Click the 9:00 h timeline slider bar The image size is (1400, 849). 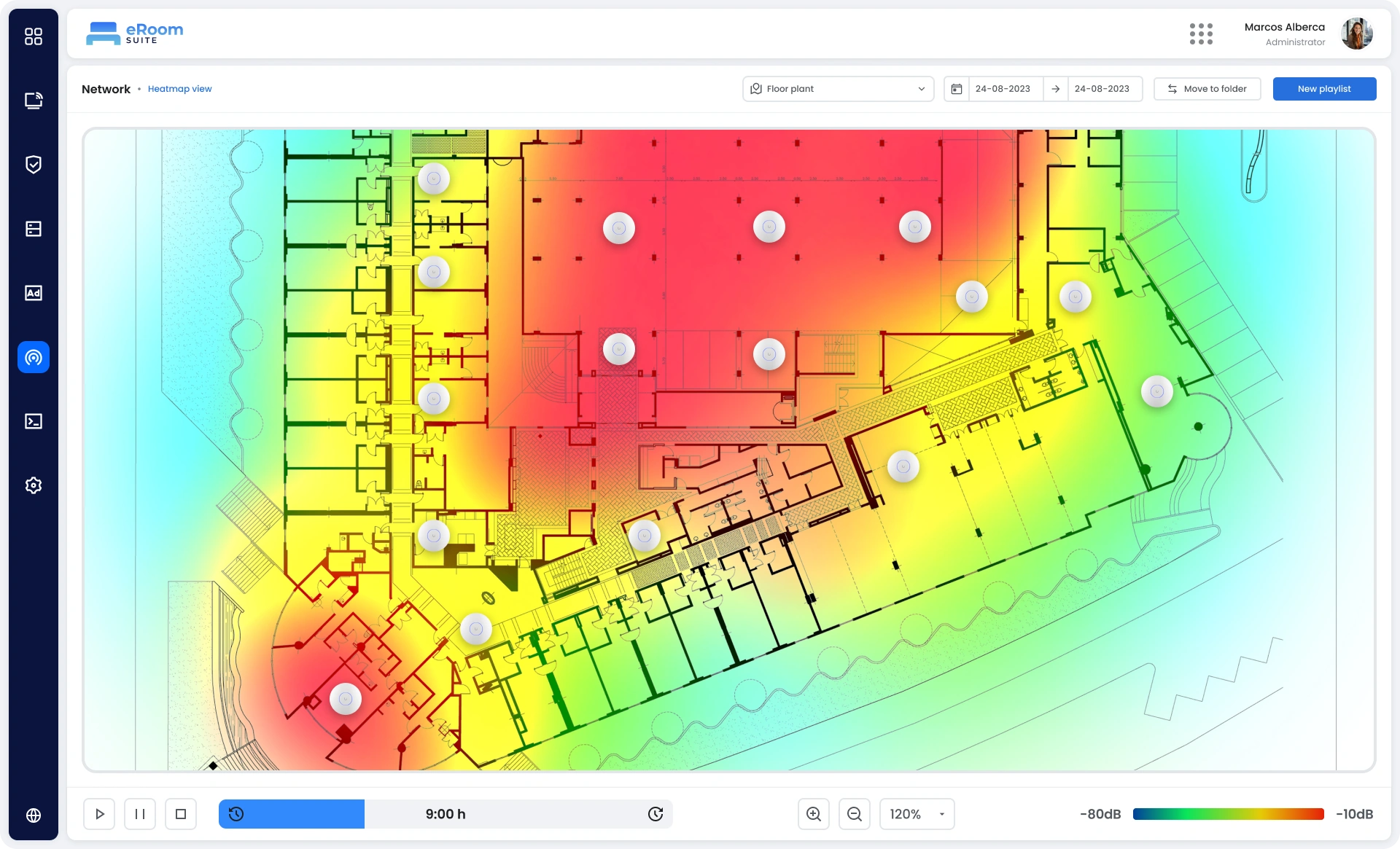(446, 814)
